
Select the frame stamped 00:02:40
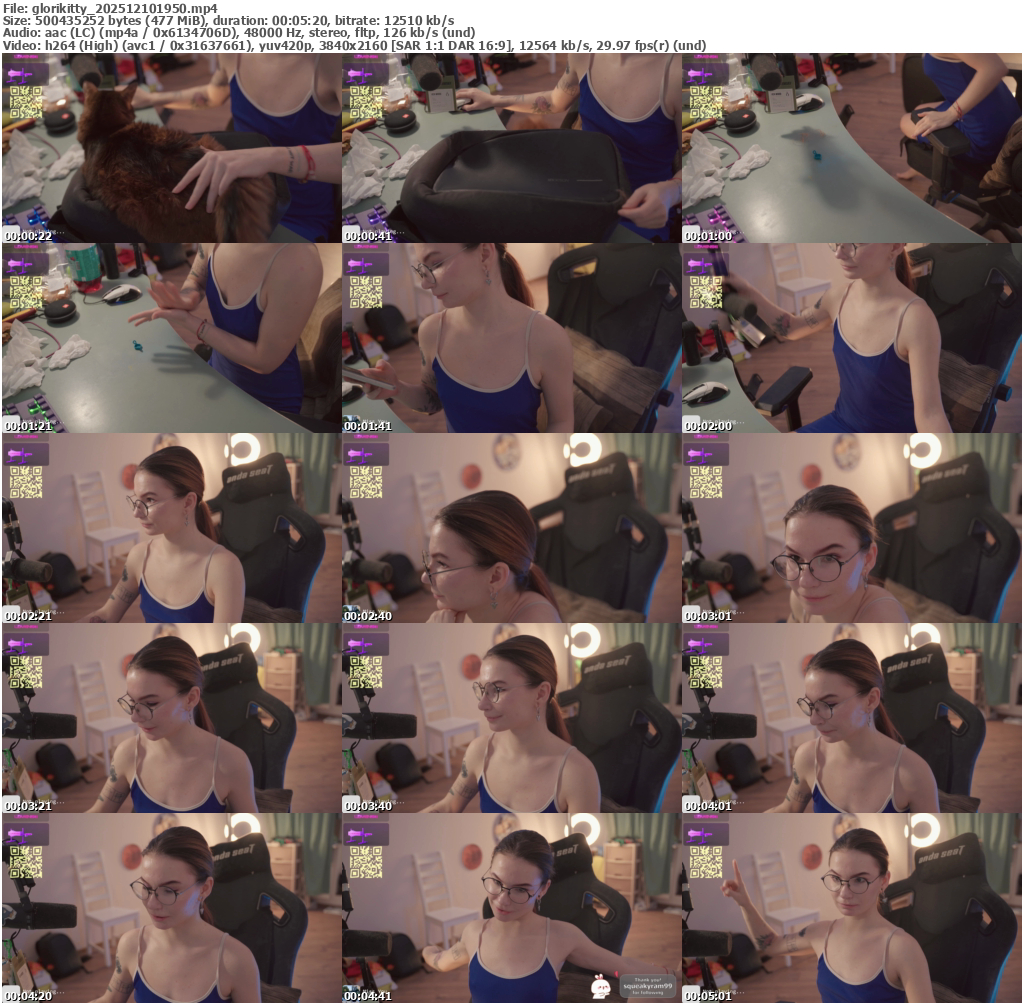(x=511, y=528)
